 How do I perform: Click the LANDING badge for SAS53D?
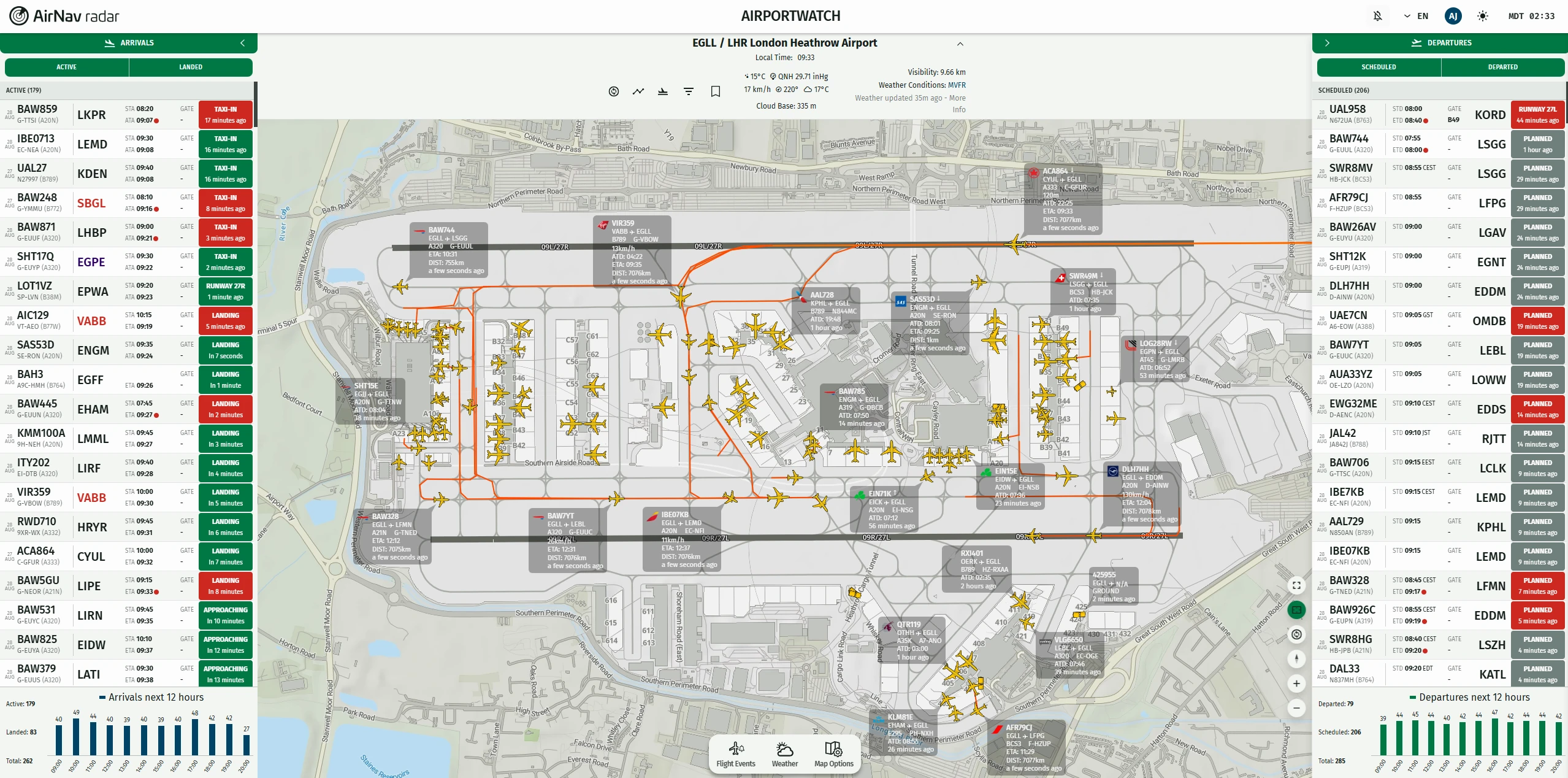tap(226, 350)
